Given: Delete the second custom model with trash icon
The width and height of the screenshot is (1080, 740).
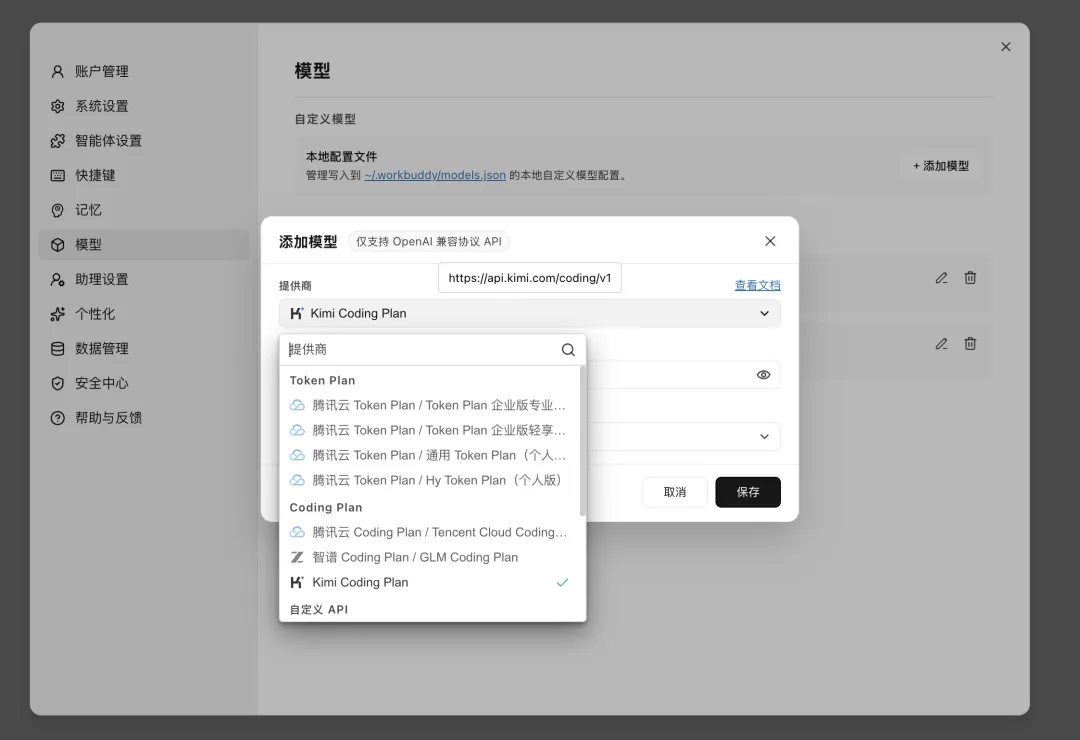Looking at the screenshot, I should pyautogui.click(x=970, y=343).
